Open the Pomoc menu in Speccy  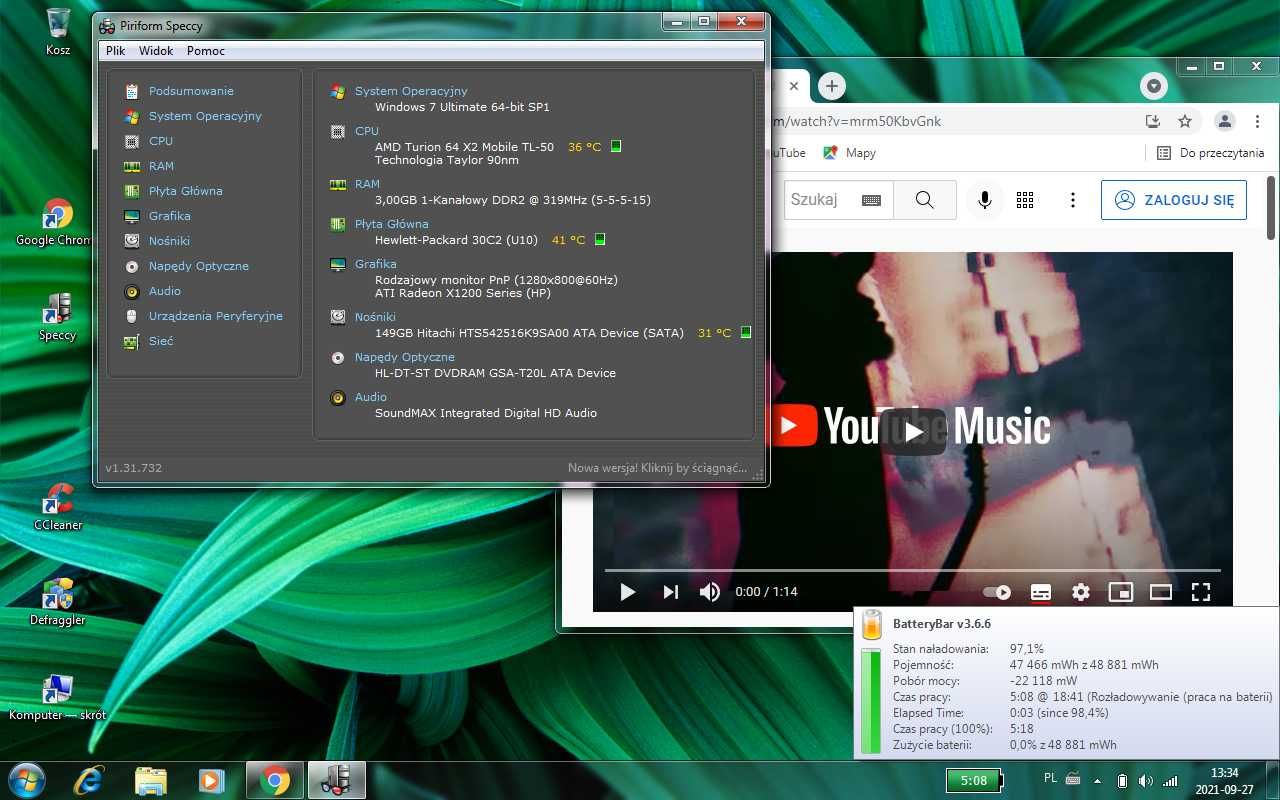[206, 51]
